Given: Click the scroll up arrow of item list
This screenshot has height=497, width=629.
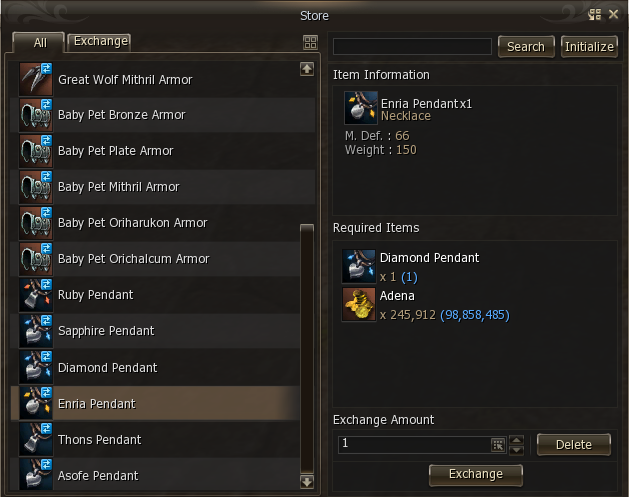Looking at the screenshot, I should [307, 69].
